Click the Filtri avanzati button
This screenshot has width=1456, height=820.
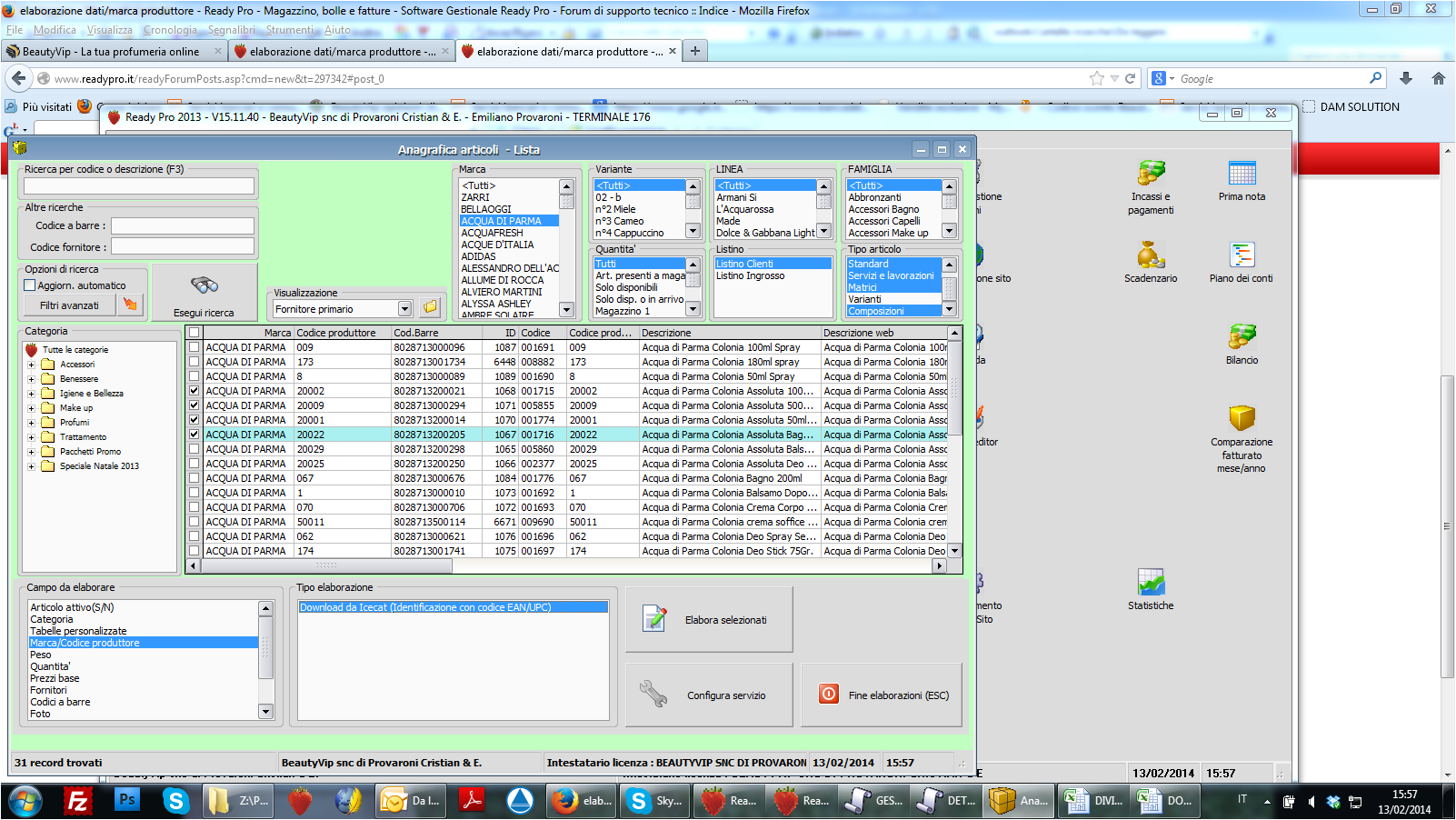click(x=69, y=305)
